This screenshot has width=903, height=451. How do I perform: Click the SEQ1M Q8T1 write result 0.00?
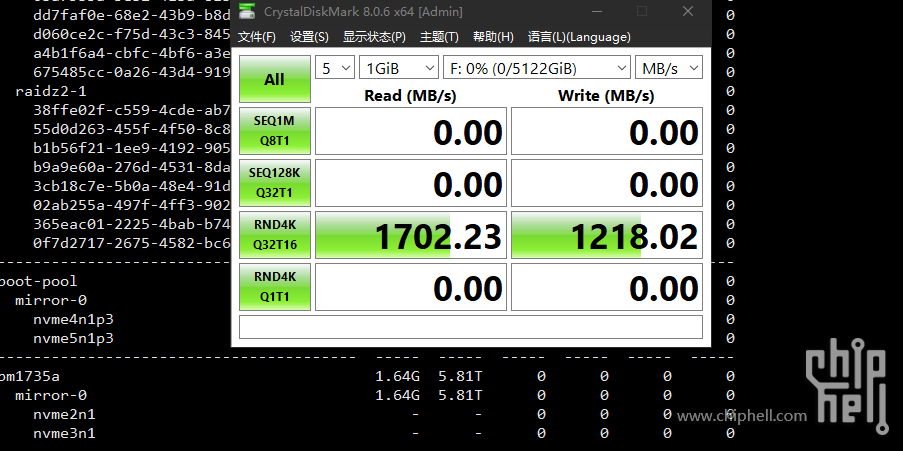[x=607, y=131]
